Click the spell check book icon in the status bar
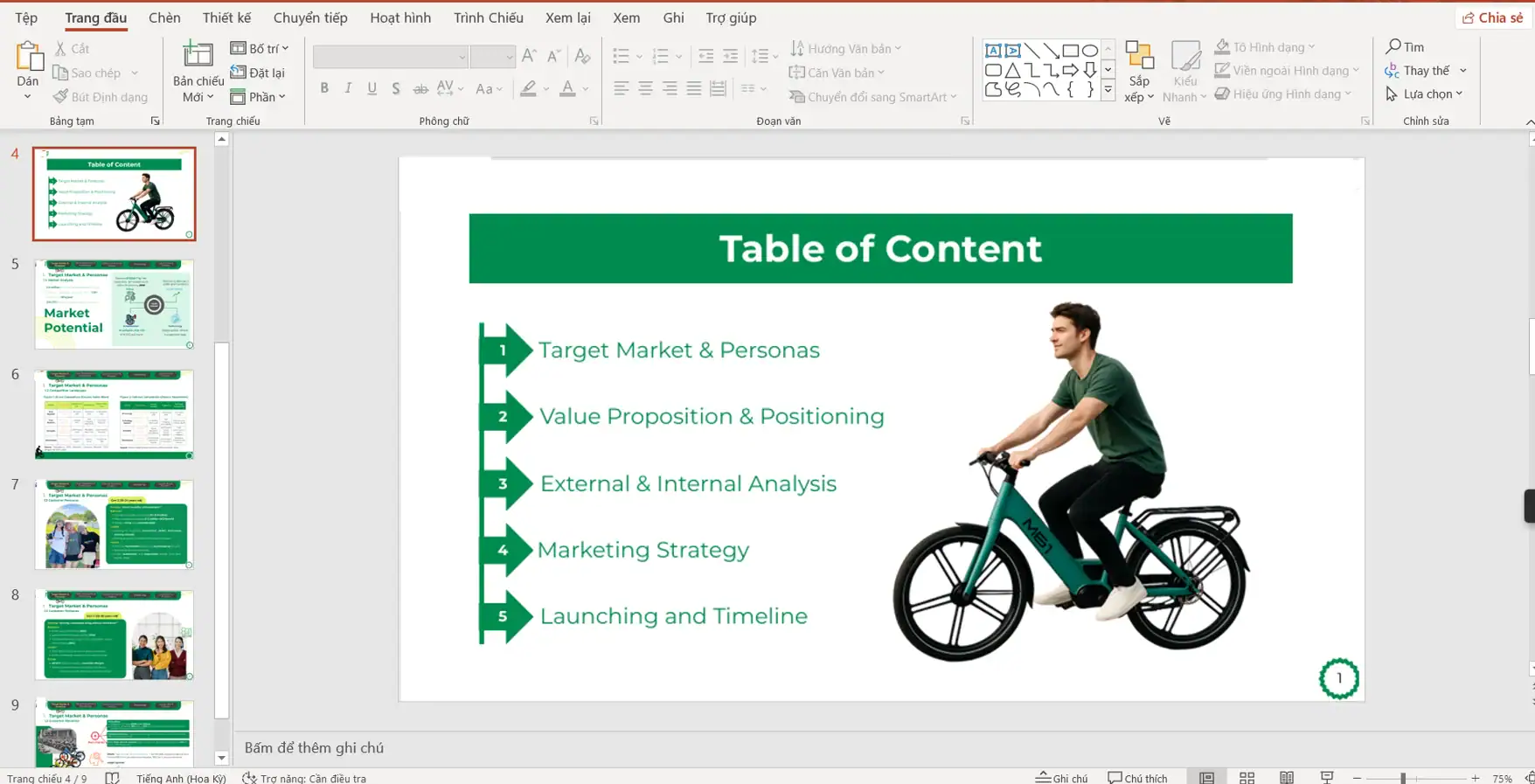 click(x=112, y=778)
